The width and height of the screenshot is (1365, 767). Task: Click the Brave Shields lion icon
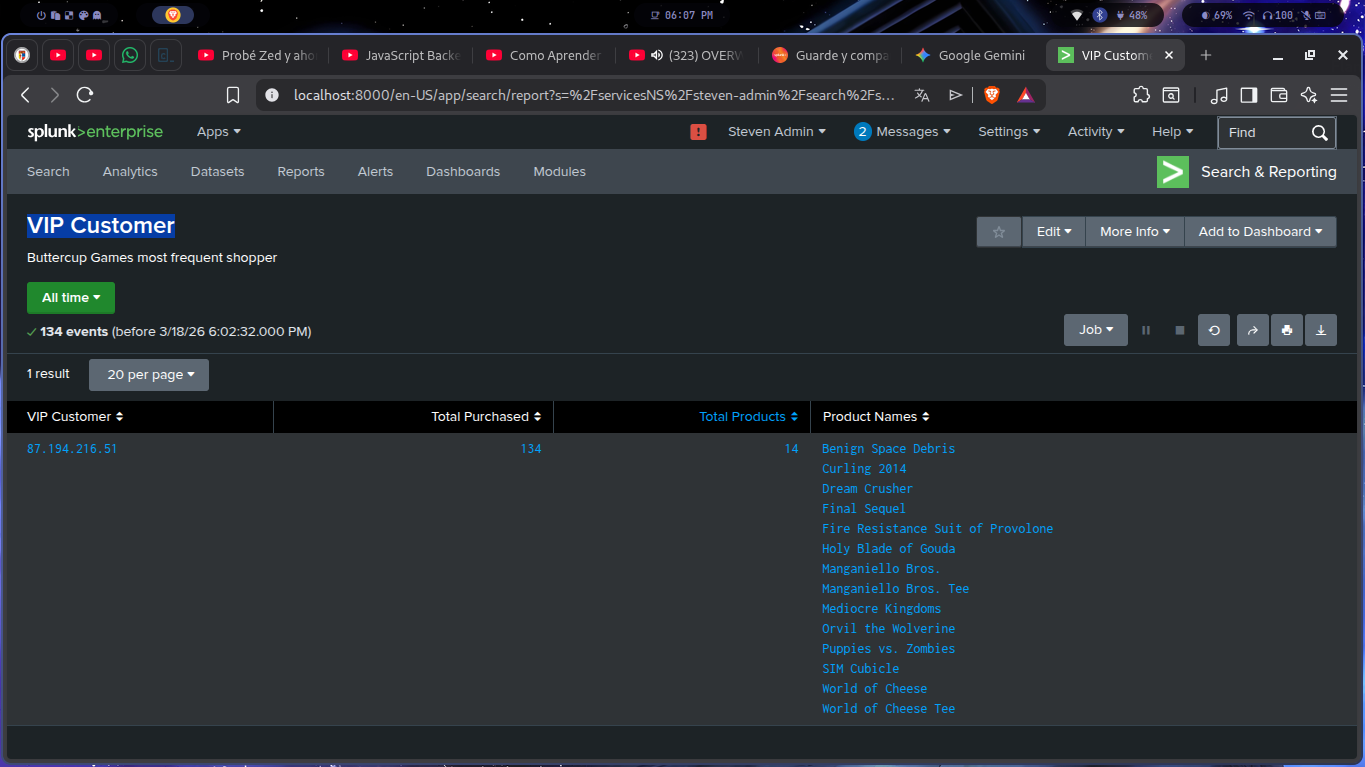991,95
